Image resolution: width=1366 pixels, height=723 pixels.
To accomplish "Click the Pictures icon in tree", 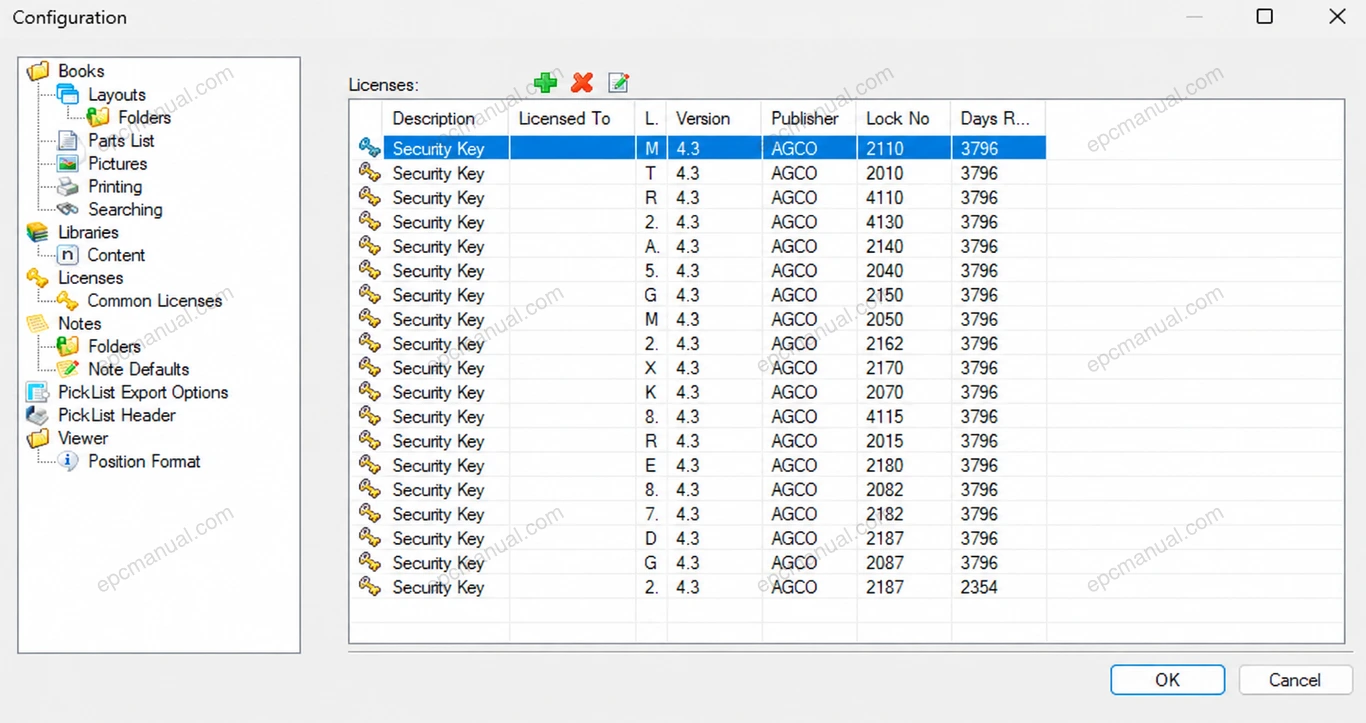I will [x=68, y=163].
